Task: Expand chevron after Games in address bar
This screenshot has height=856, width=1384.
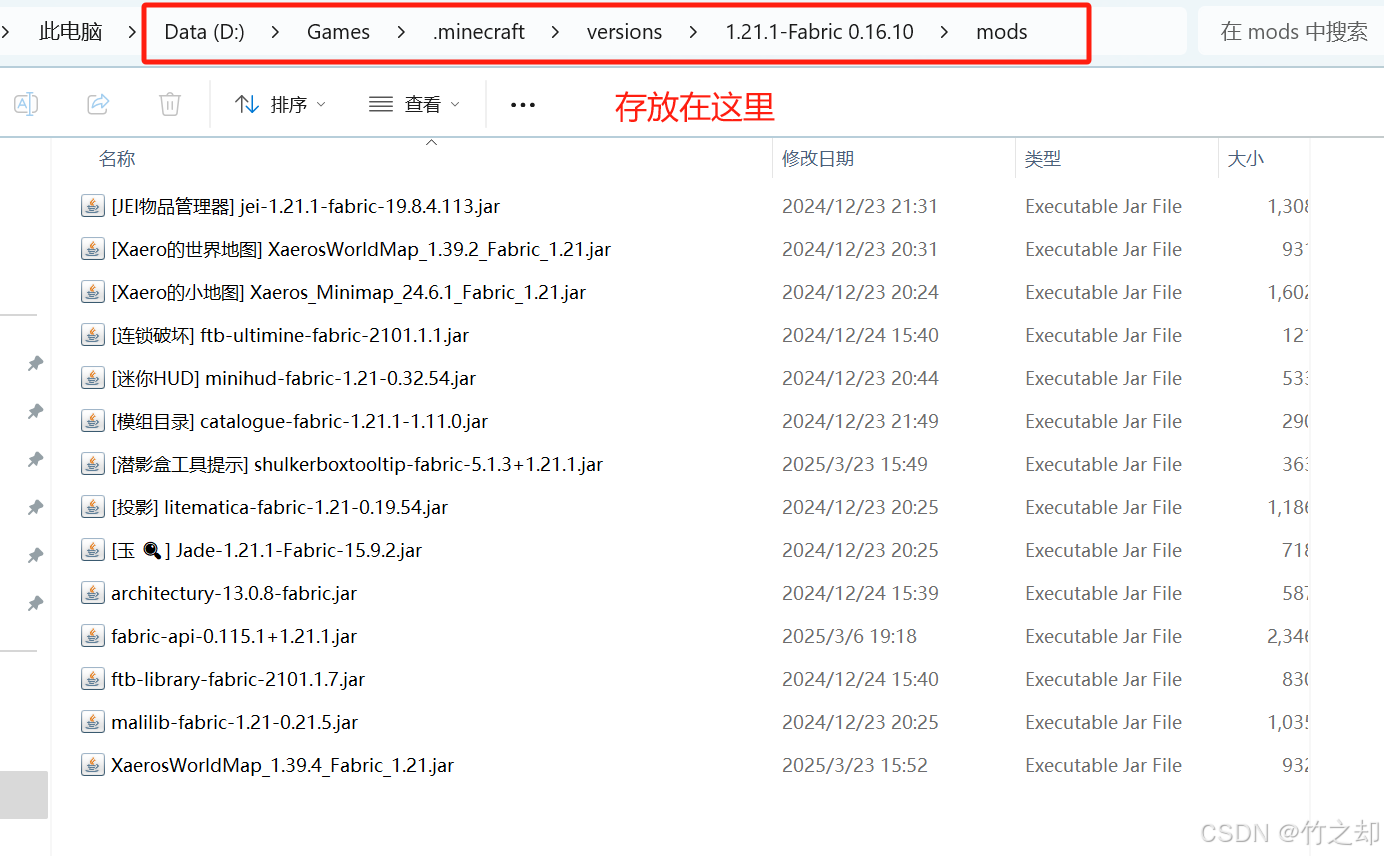Action: pos(401,32)
